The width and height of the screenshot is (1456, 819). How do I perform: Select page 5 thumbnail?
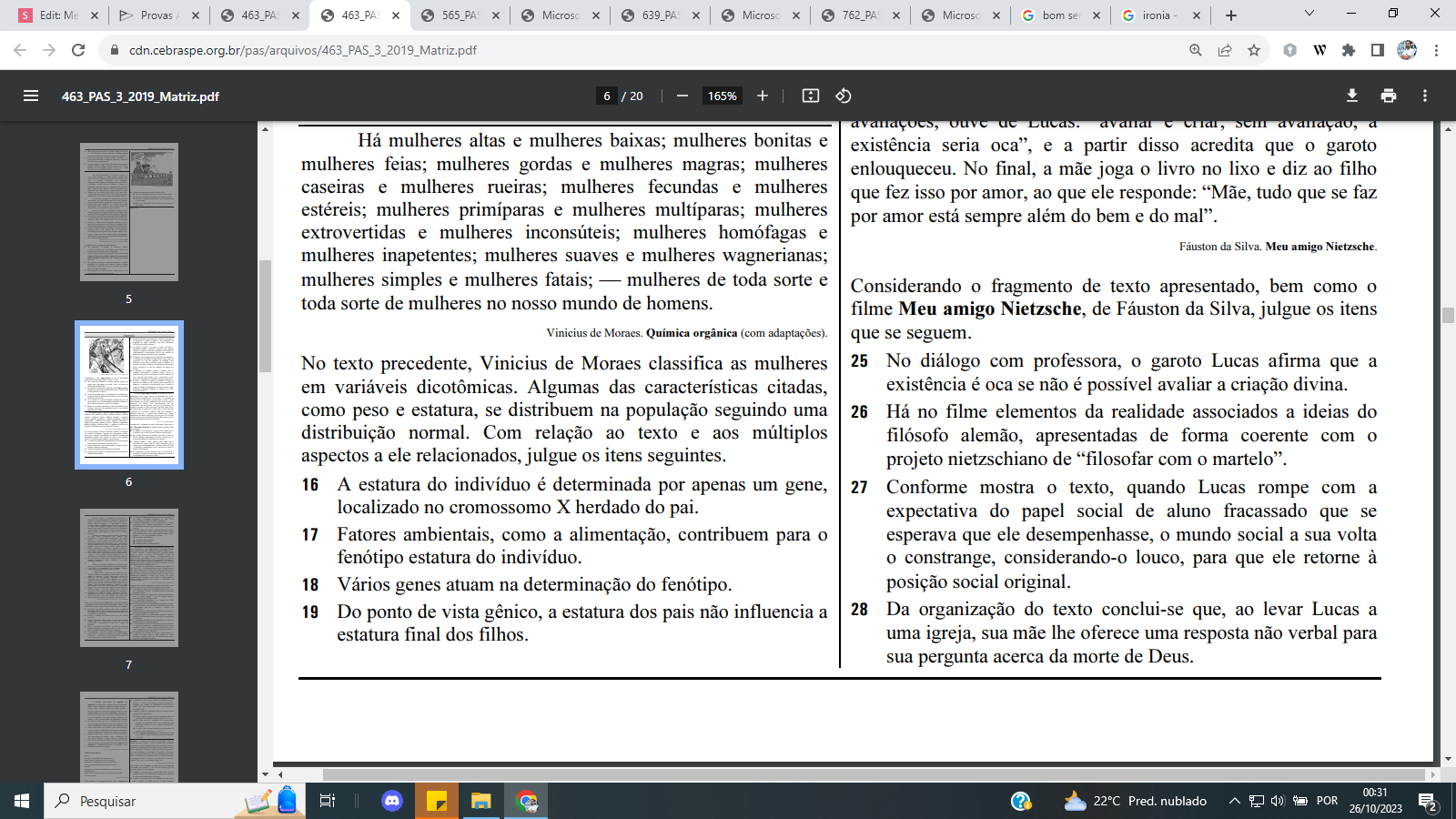128,211
